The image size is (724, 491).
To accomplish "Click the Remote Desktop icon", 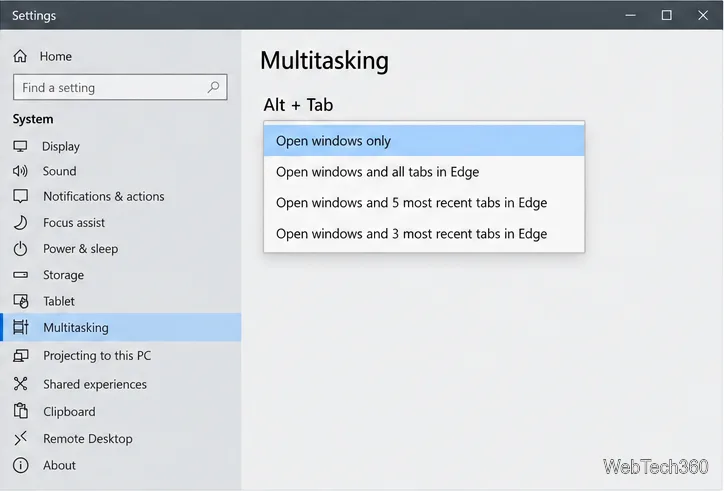I will 20,438.
